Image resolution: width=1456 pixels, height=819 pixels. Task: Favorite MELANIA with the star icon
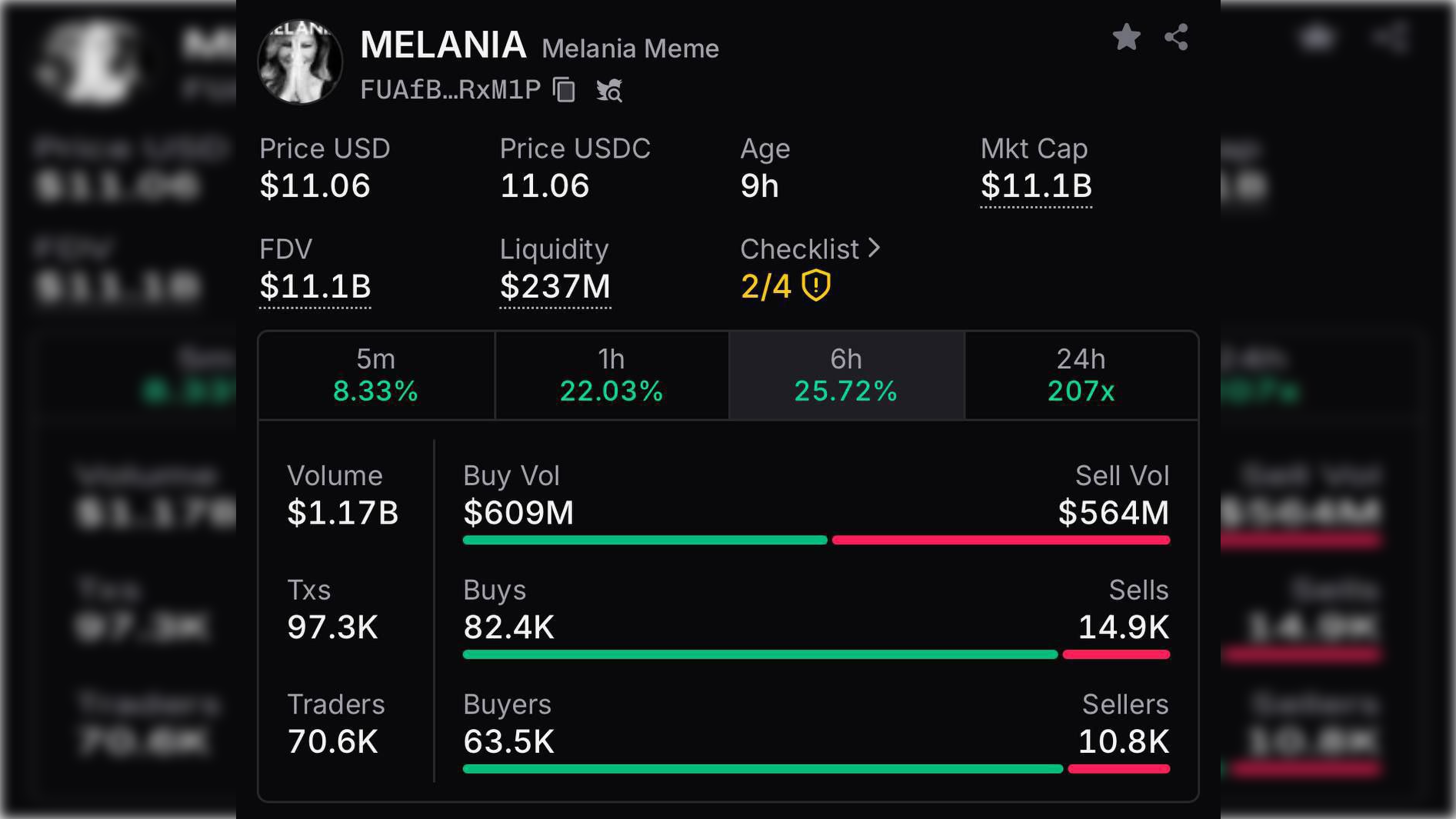1126,37
